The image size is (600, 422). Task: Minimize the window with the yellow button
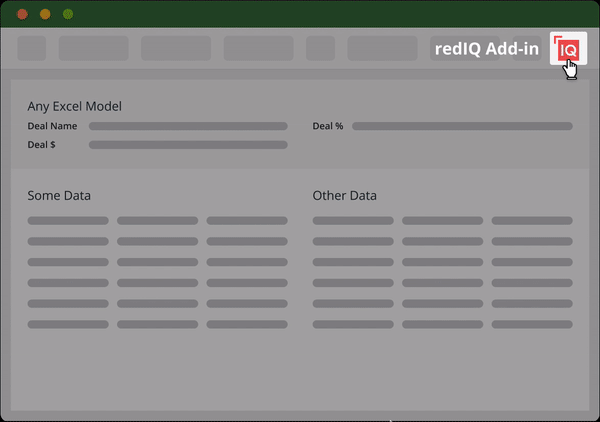pos(45,14)
